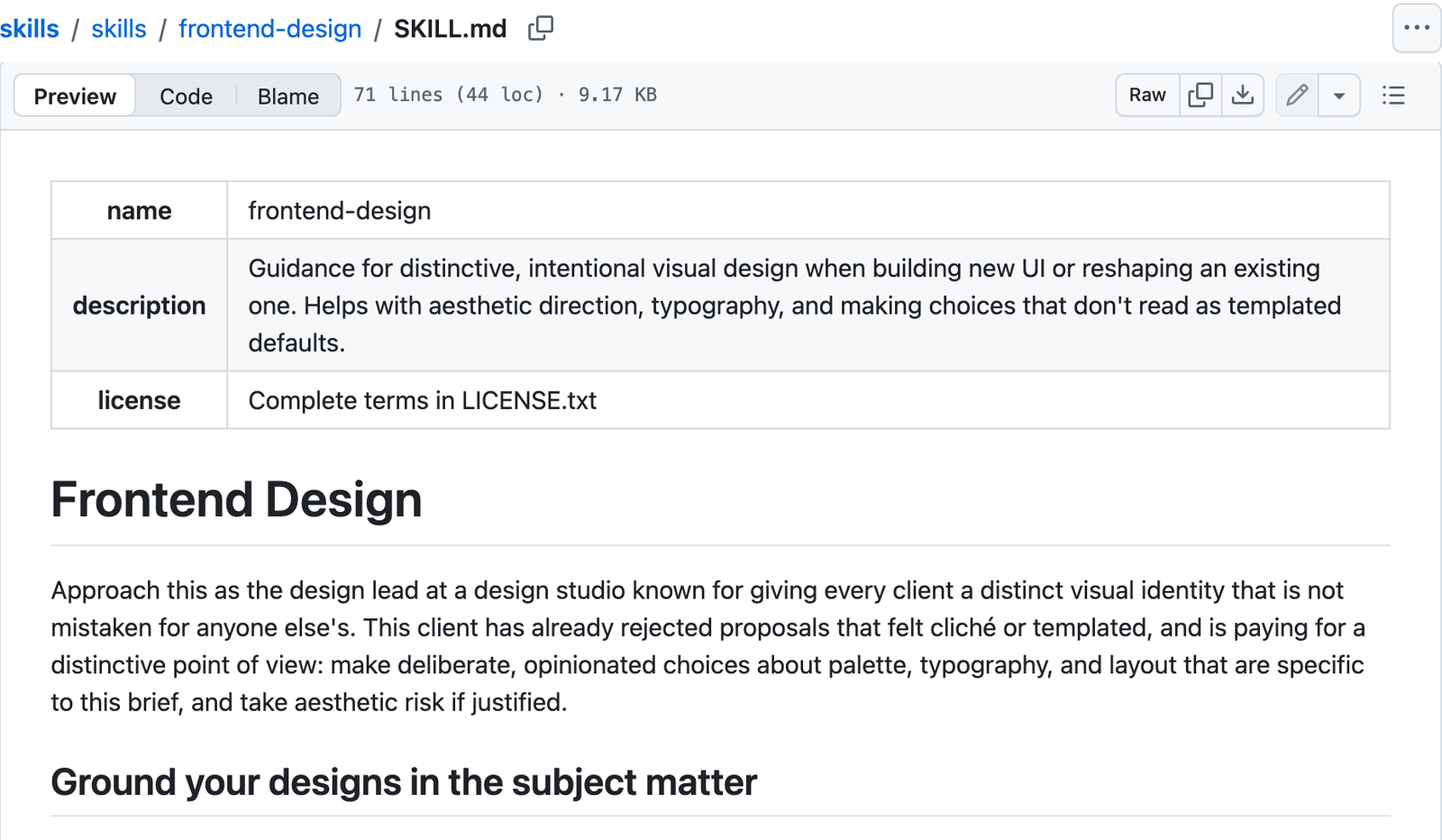Click the 'description' table row label
This screenshot has height=840, width=1442.
pyautogui.click(x=139, y=306)
